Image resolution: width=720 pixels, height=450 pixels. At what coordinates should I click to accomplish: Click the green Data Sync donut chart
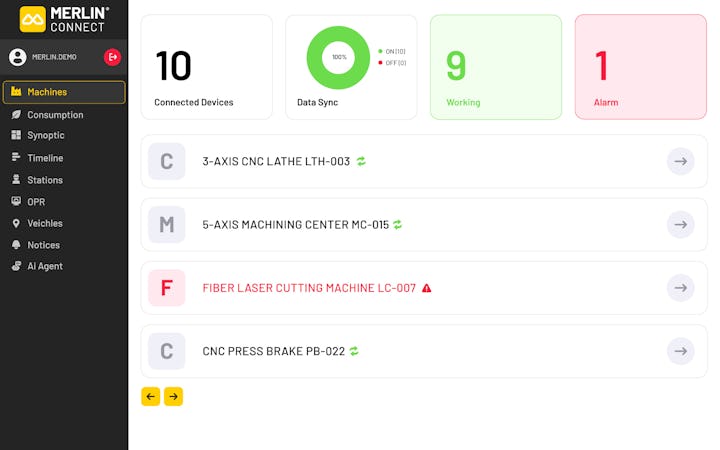338,57
